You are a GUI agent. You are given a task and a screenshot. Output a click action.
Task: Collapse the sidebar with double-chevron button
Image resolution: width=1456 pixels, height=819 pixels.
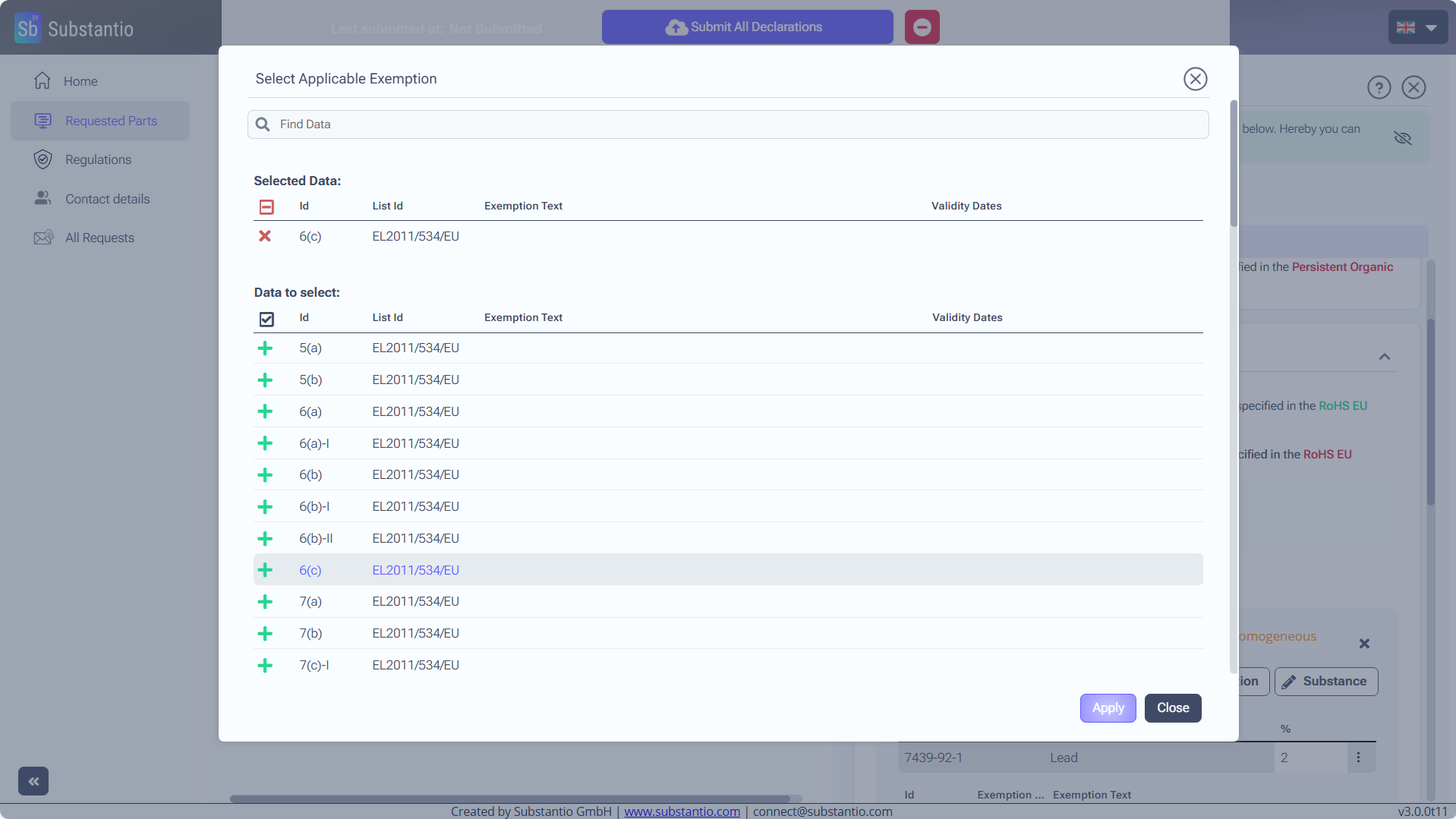click(x=33, y=781)
